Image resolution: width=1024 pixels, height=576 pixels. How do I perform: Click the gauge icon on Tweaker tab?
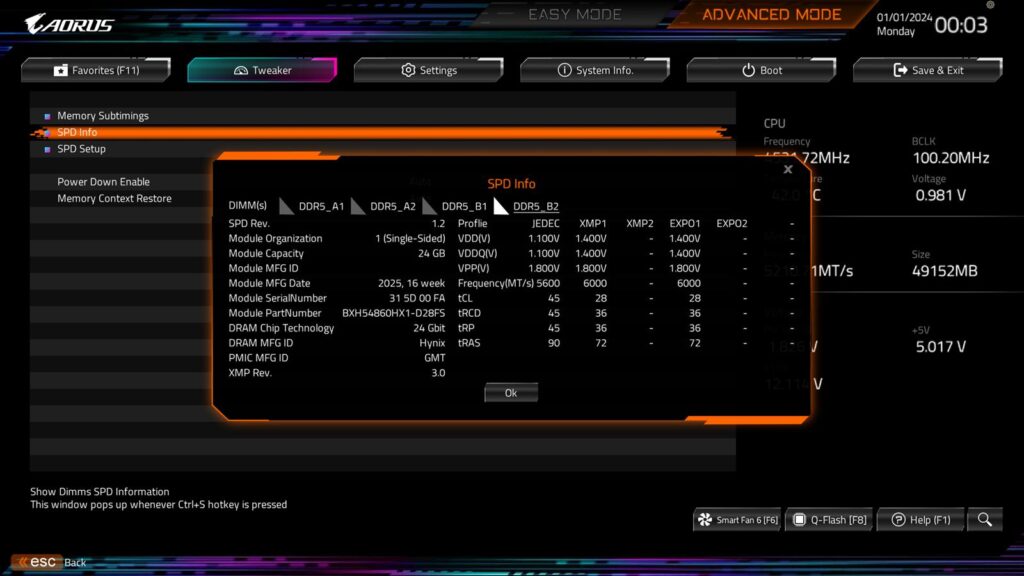click(241, 70)
